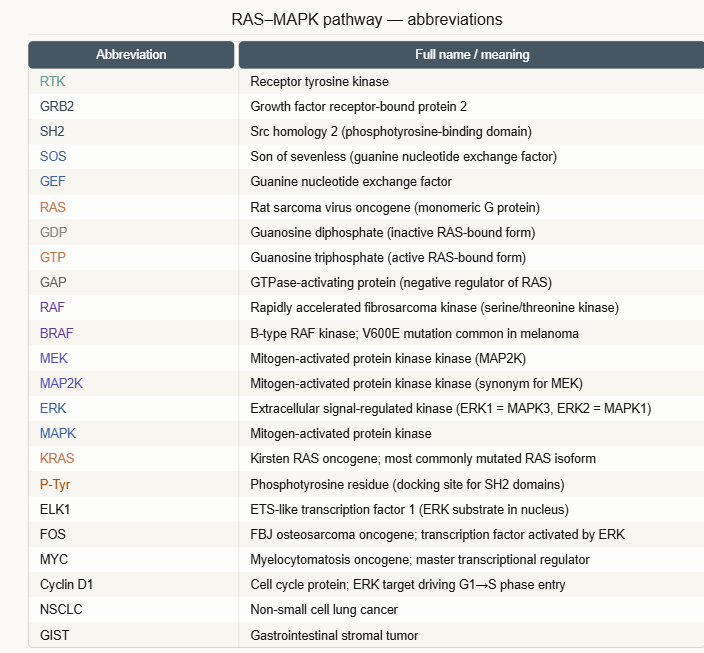Click the ERK abbreviation
The image size is (704, 653).
(x=53, y=408)
